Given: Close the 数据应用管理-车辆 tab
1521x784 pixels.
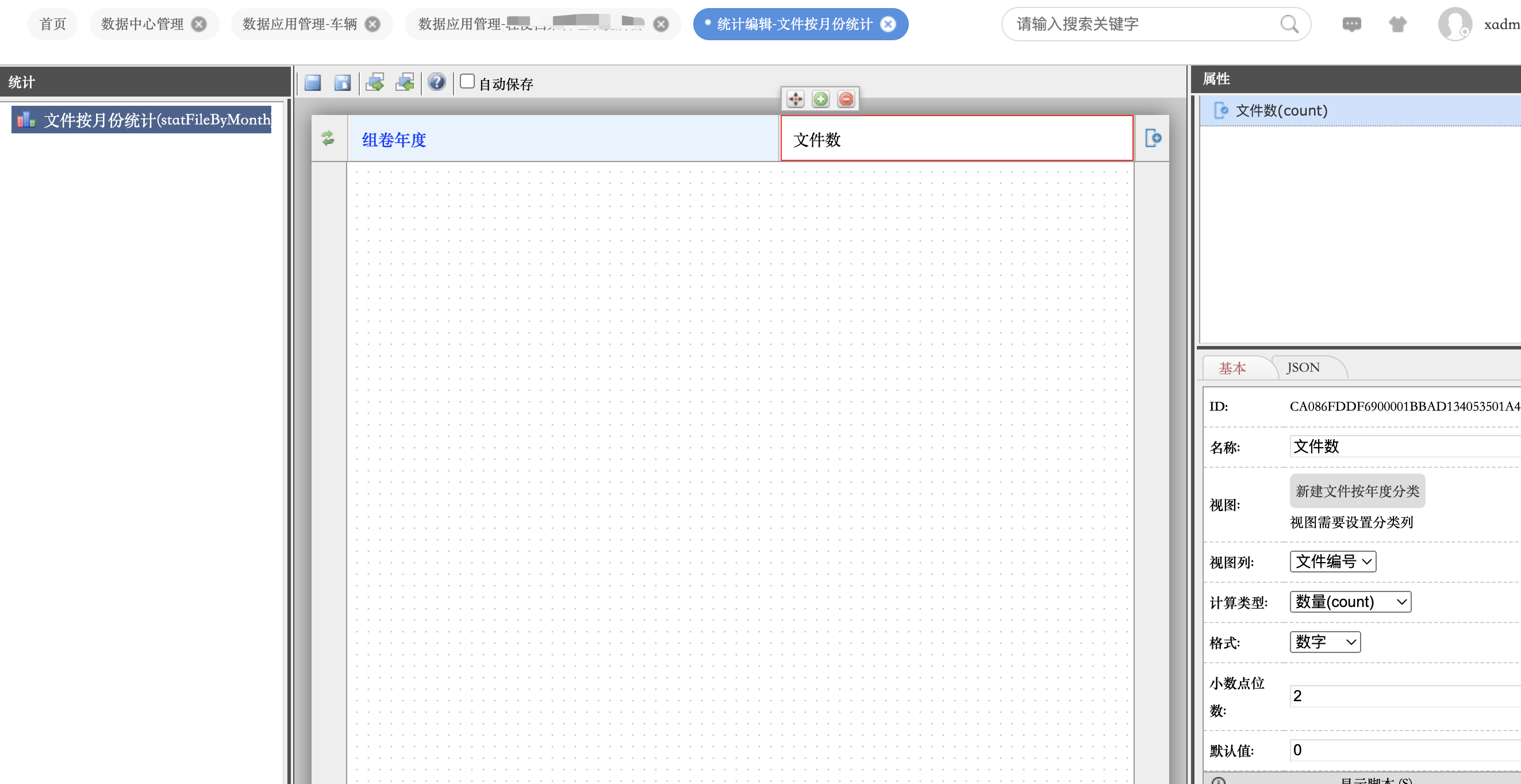Looking at the screenshot, I should pyautogui.click(x=372, y=24).
